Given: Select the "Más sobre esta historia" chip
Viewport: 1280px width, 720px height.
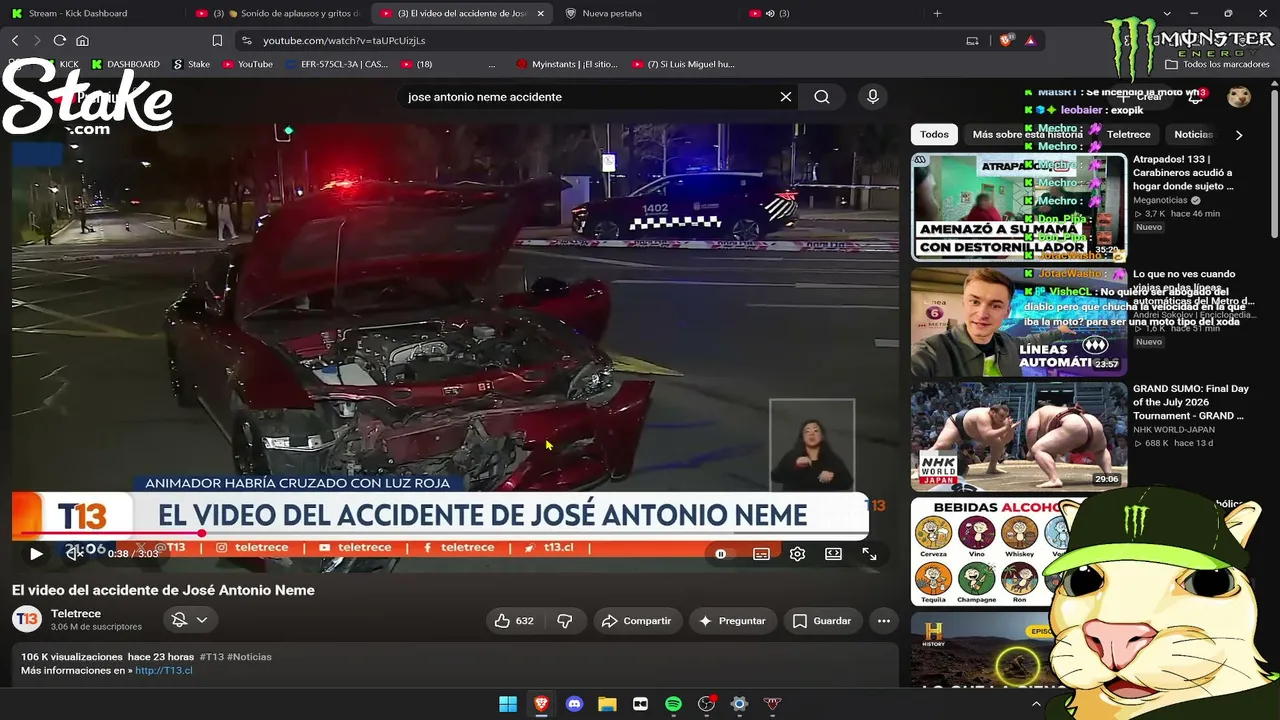Looking at the screenshot, I should [1028, 134].
